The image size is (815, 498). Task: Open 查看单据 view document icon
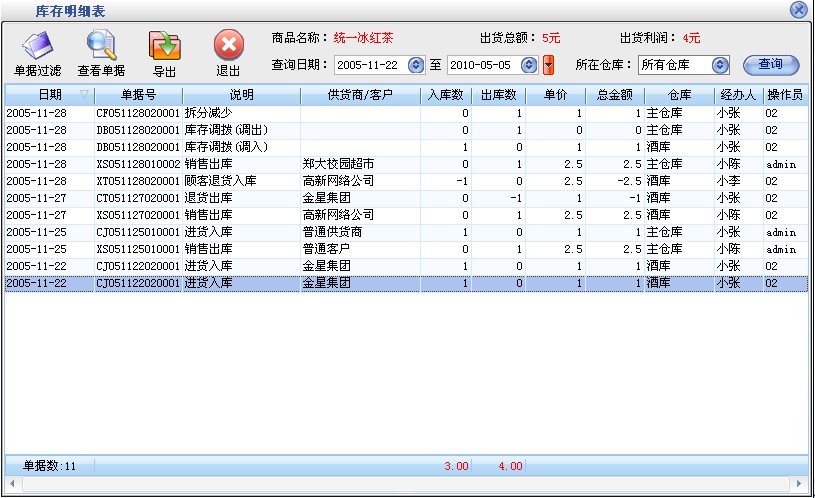click(101, 46)
